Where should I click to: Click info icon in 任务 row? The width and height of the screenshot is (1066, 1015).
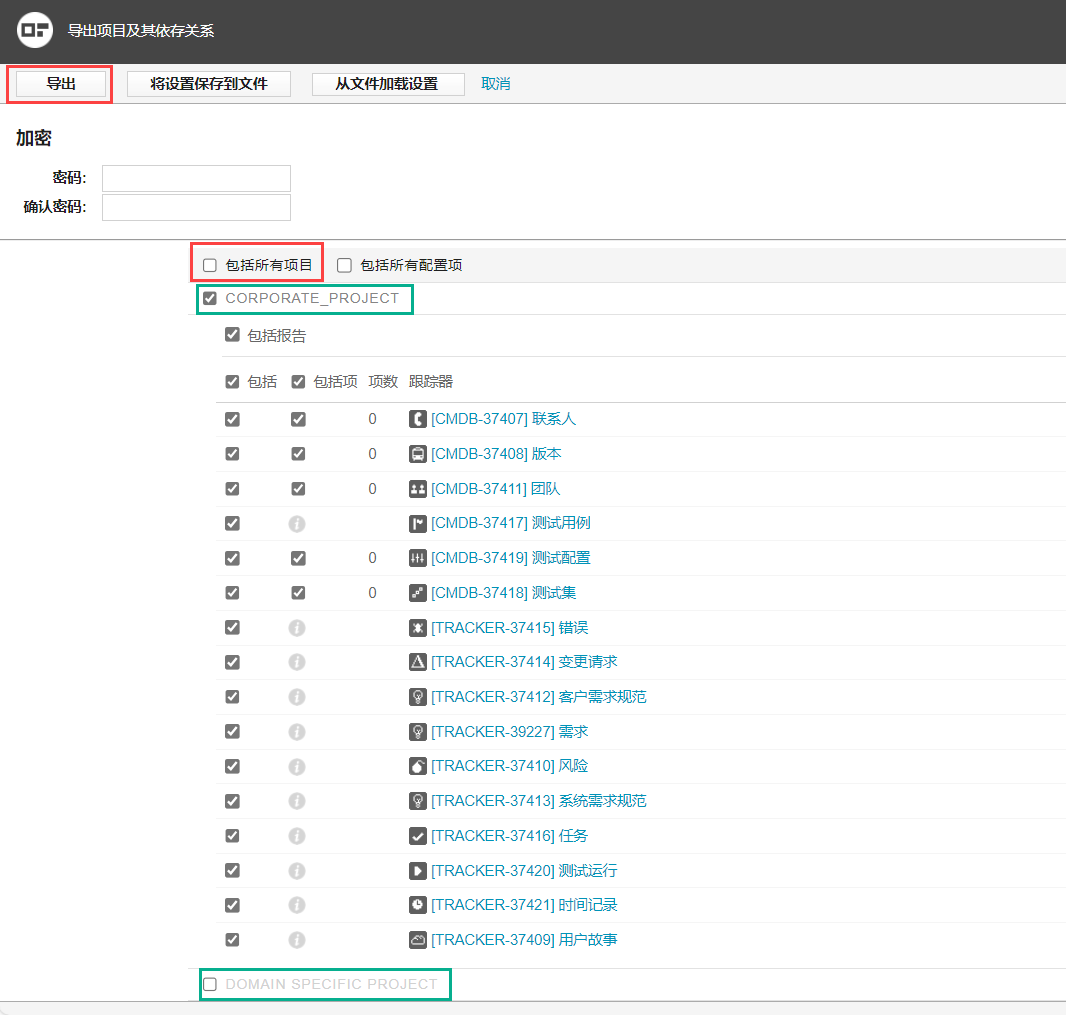(297, 836)
